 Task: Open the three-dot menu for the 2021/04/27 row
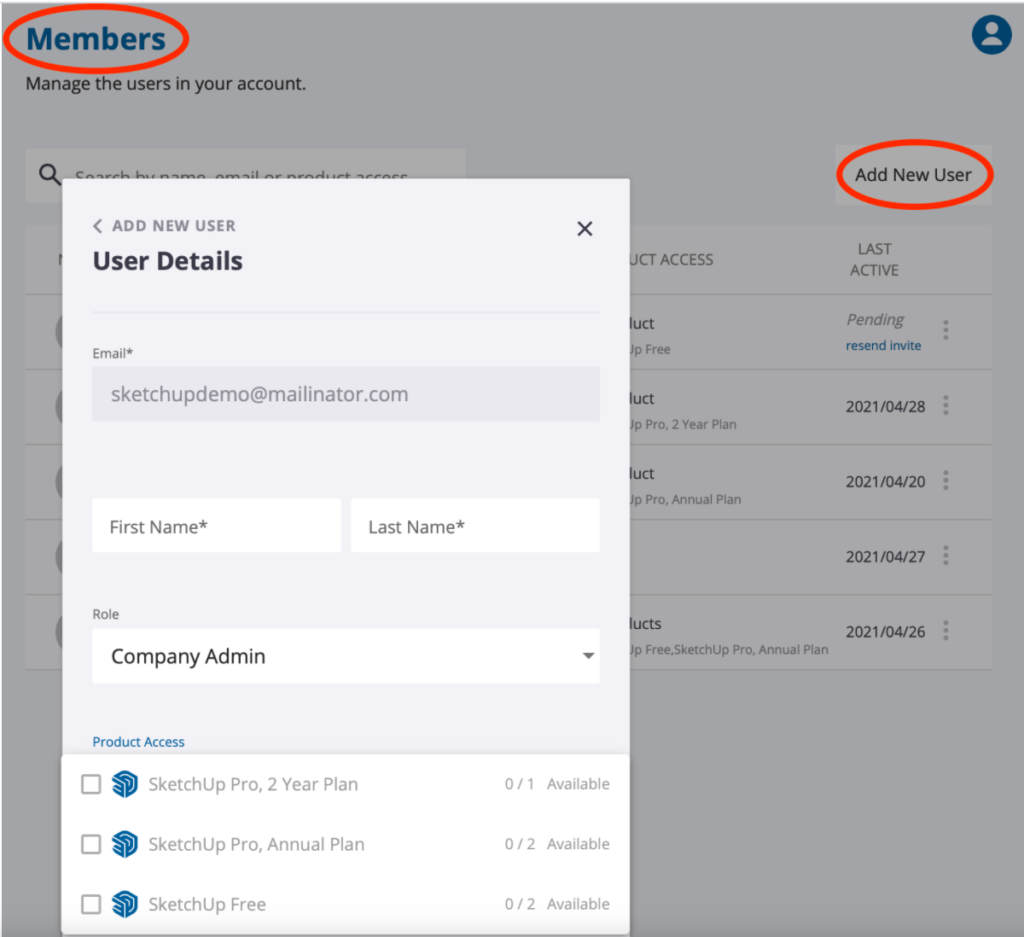coord(945,556)
